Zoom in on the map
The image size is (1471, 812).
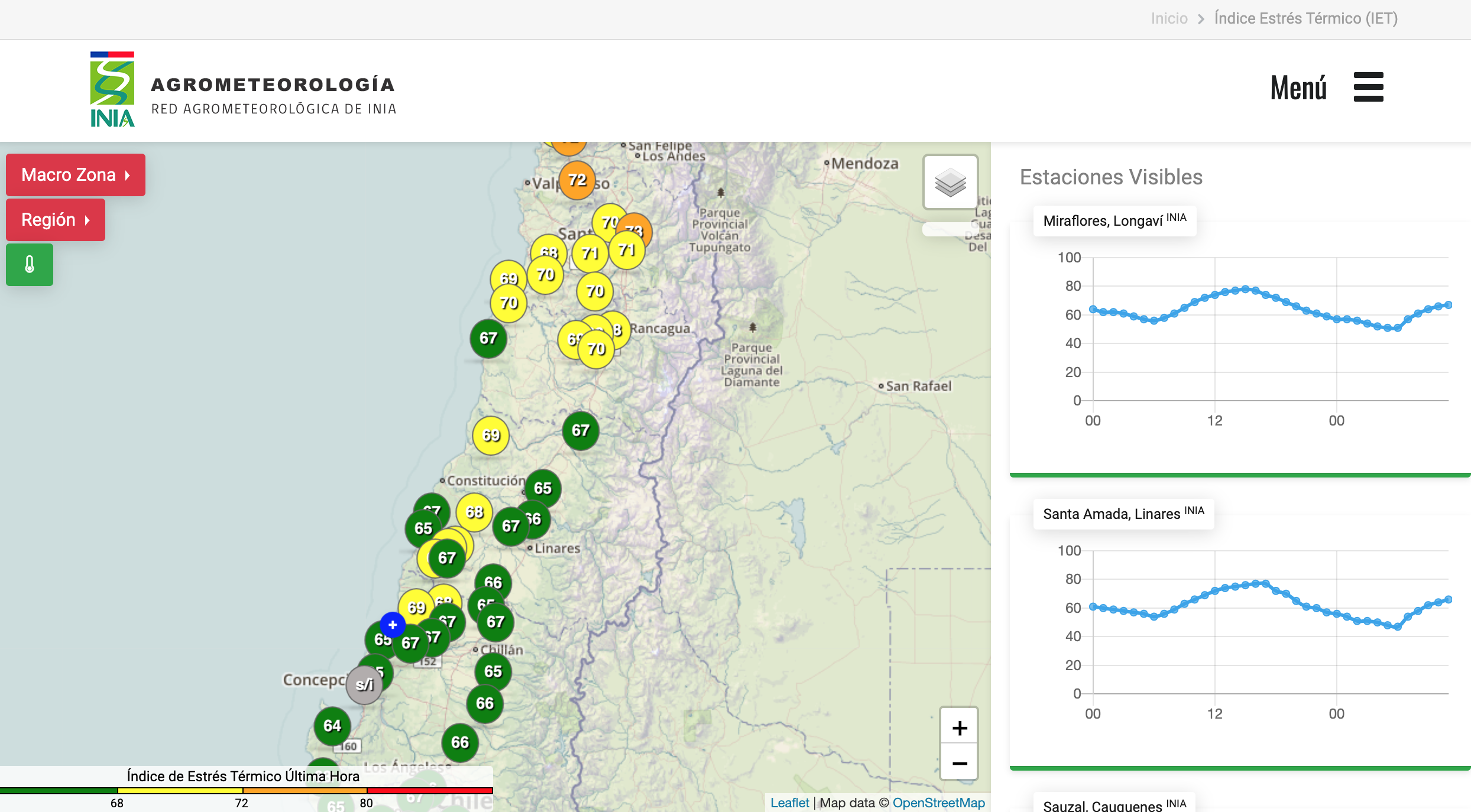[x=960, y=727]
